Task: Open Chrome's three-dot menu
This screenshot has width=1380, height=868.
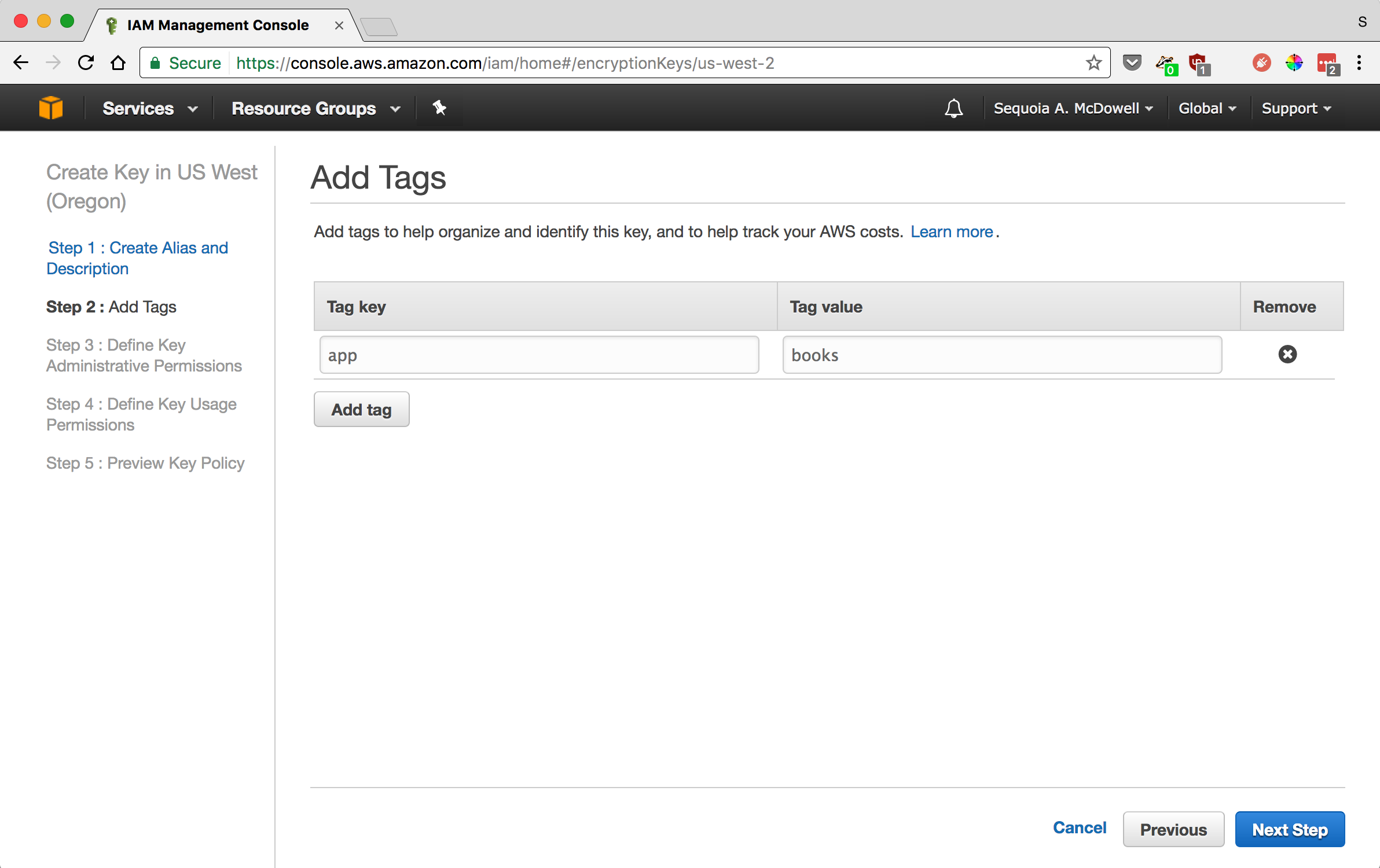Action: 1359,62
